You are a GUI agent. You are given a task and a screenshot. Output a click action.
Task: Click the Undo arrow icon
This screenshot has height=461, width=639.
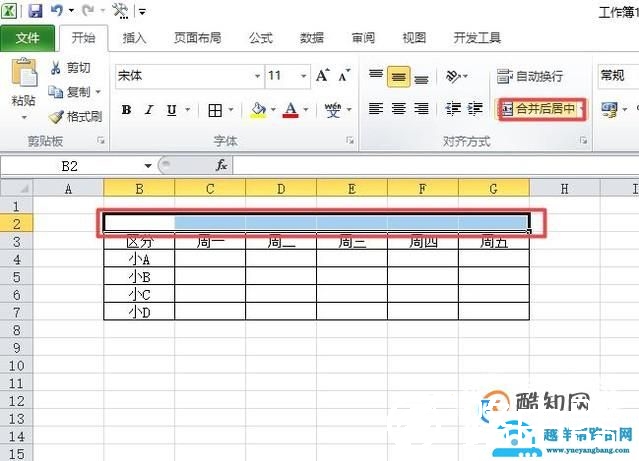point(57,10)
